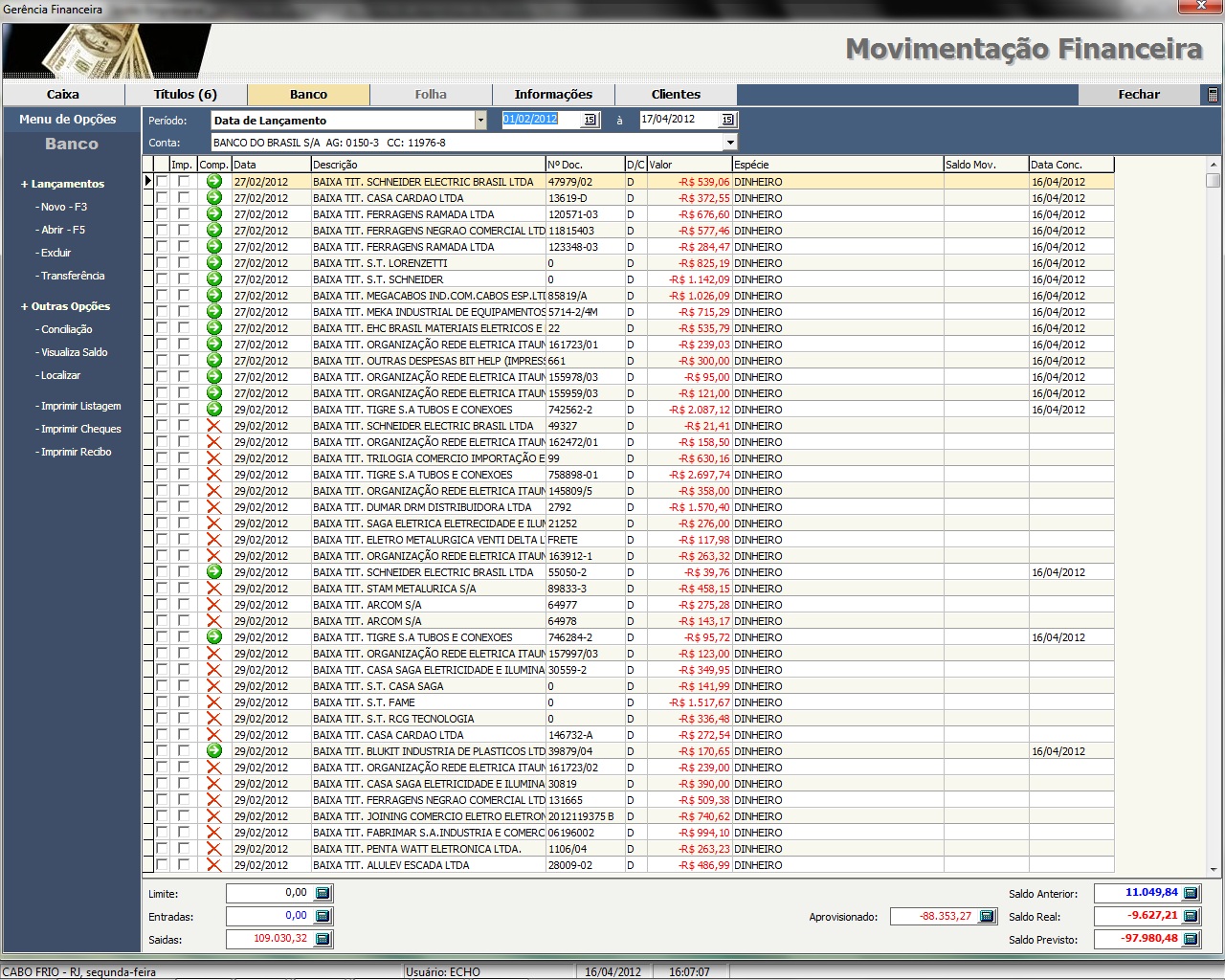
Task: Click red X icon on PENTA WATT ELETRONICA row
Action: 214,849
